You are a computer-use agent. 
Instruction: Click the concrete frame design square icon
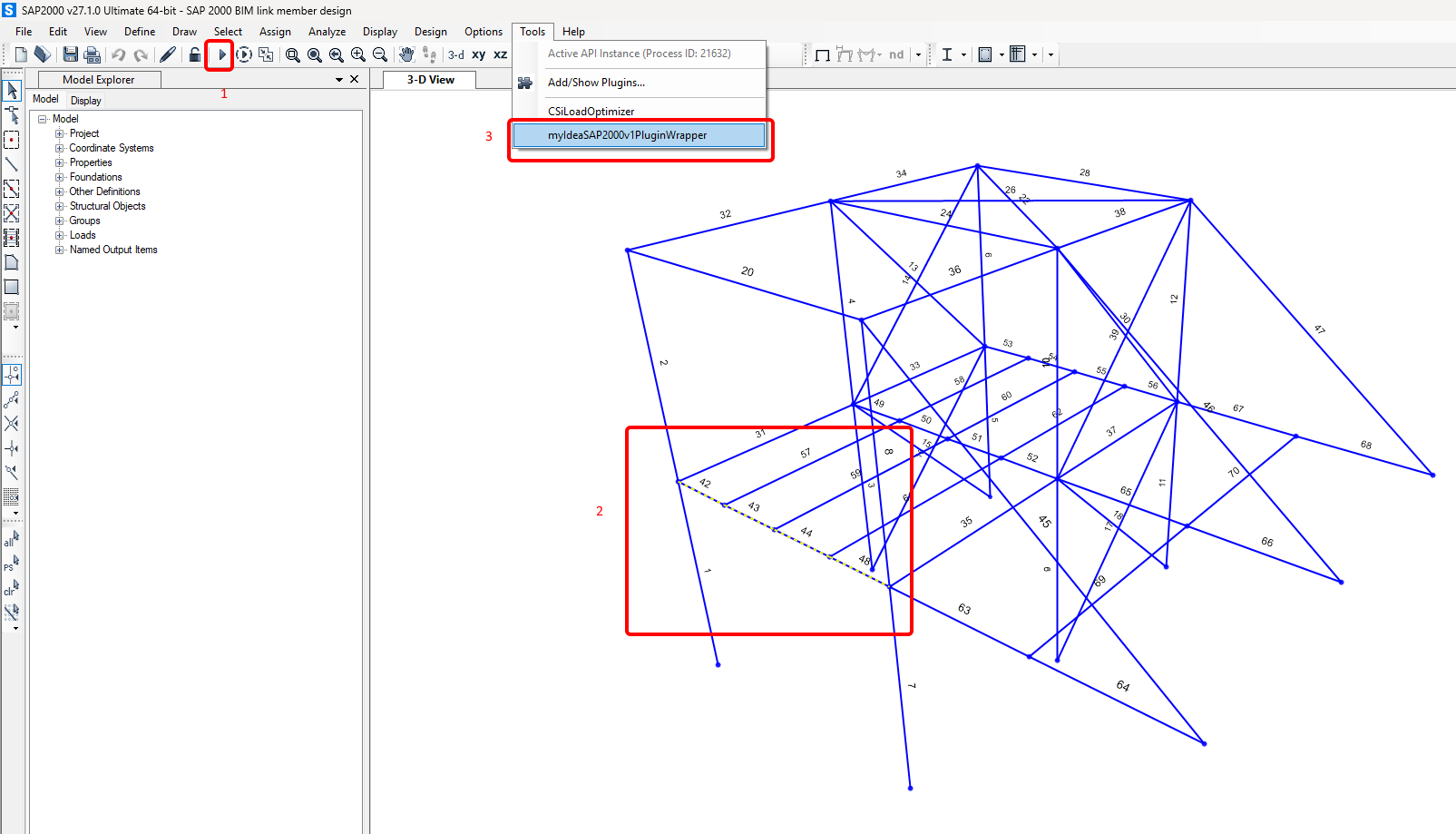click(x=985, y=54)
